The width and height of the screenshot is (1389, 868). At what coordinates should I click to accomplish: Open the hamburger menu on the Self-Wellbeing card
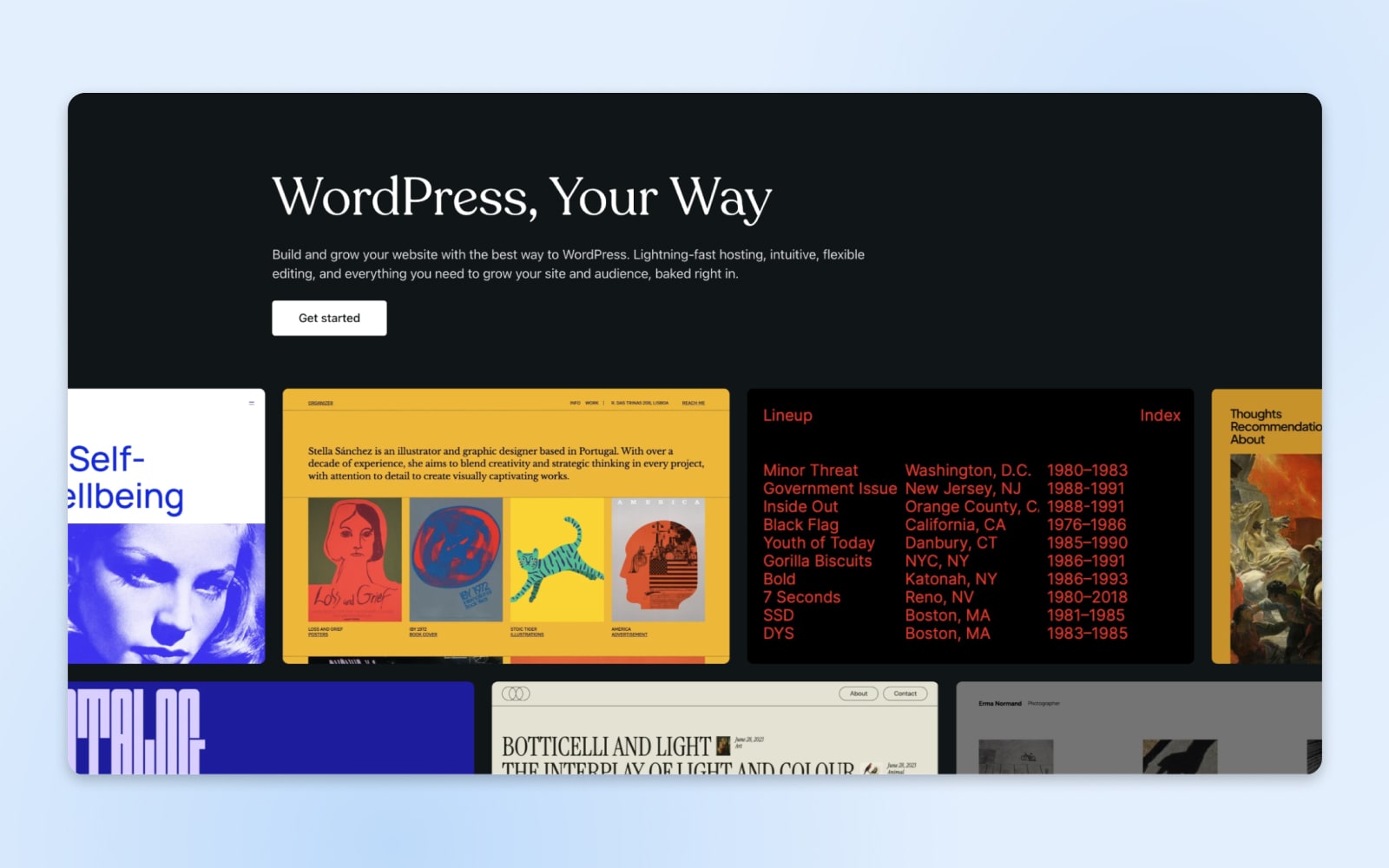(x=252, y=401)
